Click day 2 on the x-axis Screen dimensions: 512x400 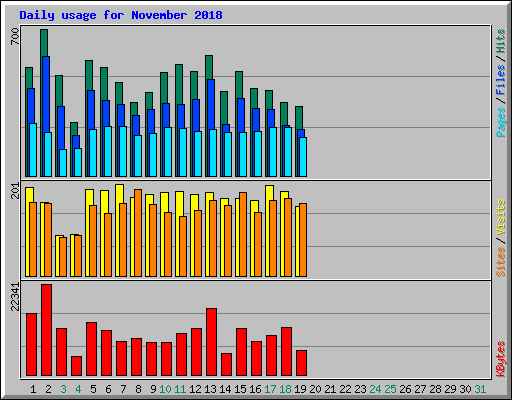pyautogui.click(x=48, y=389)
